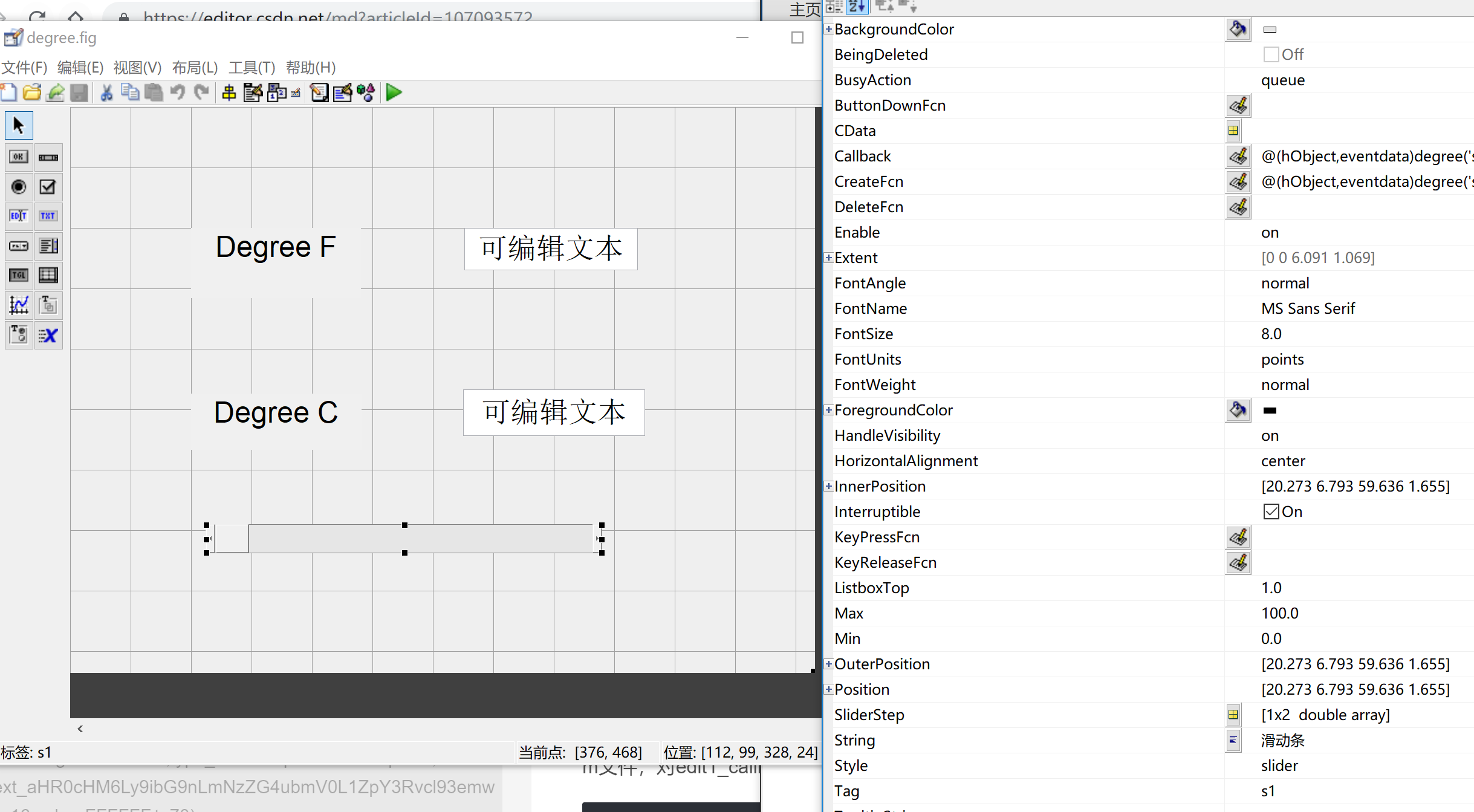The width and height of the screenshot is (1474, 812).
Task: Click the ForegroundColor black swatch
Action: tap(1270, 410)
